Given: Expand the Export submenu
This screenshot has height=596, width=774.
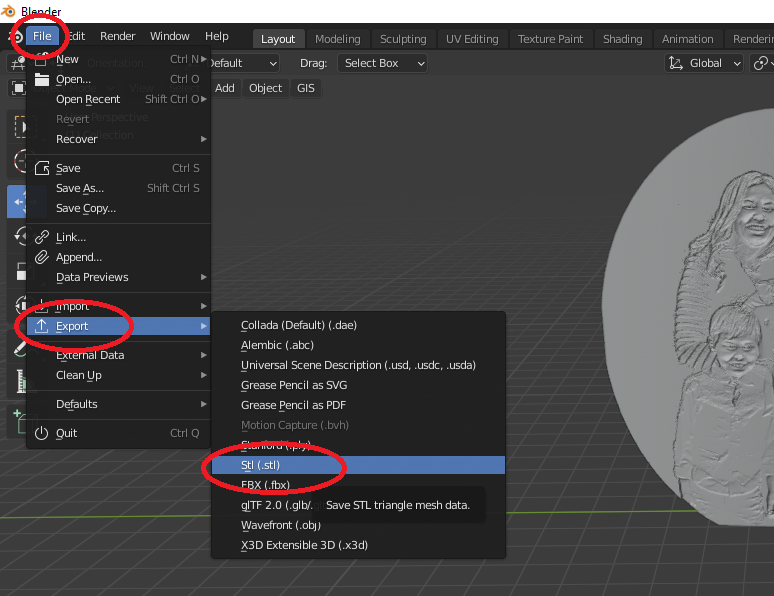Looking at the screenshot, I should pyautogui.click(x=118, y=326).
